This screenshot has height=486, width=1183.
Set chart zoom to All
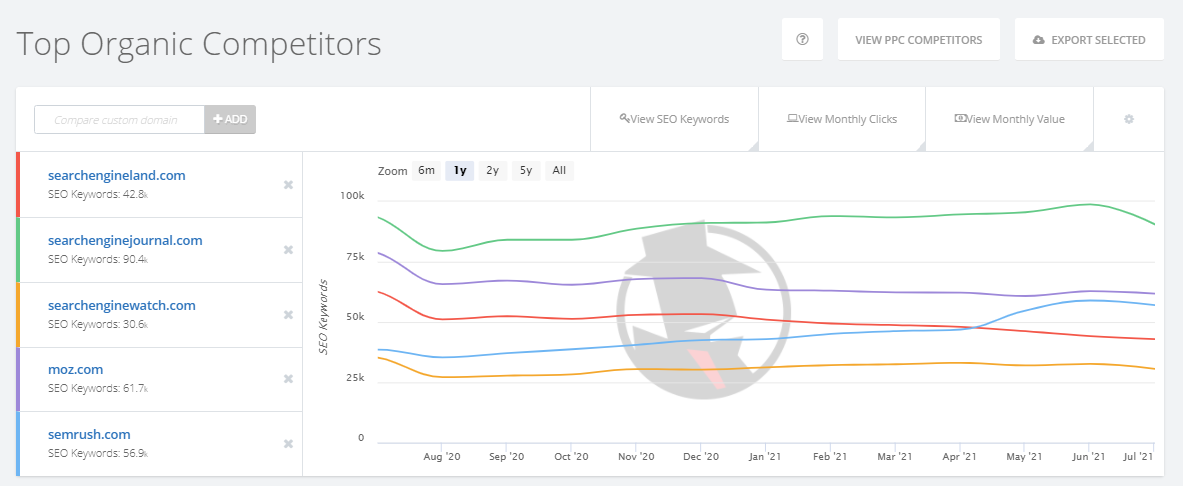click(559, 171)
